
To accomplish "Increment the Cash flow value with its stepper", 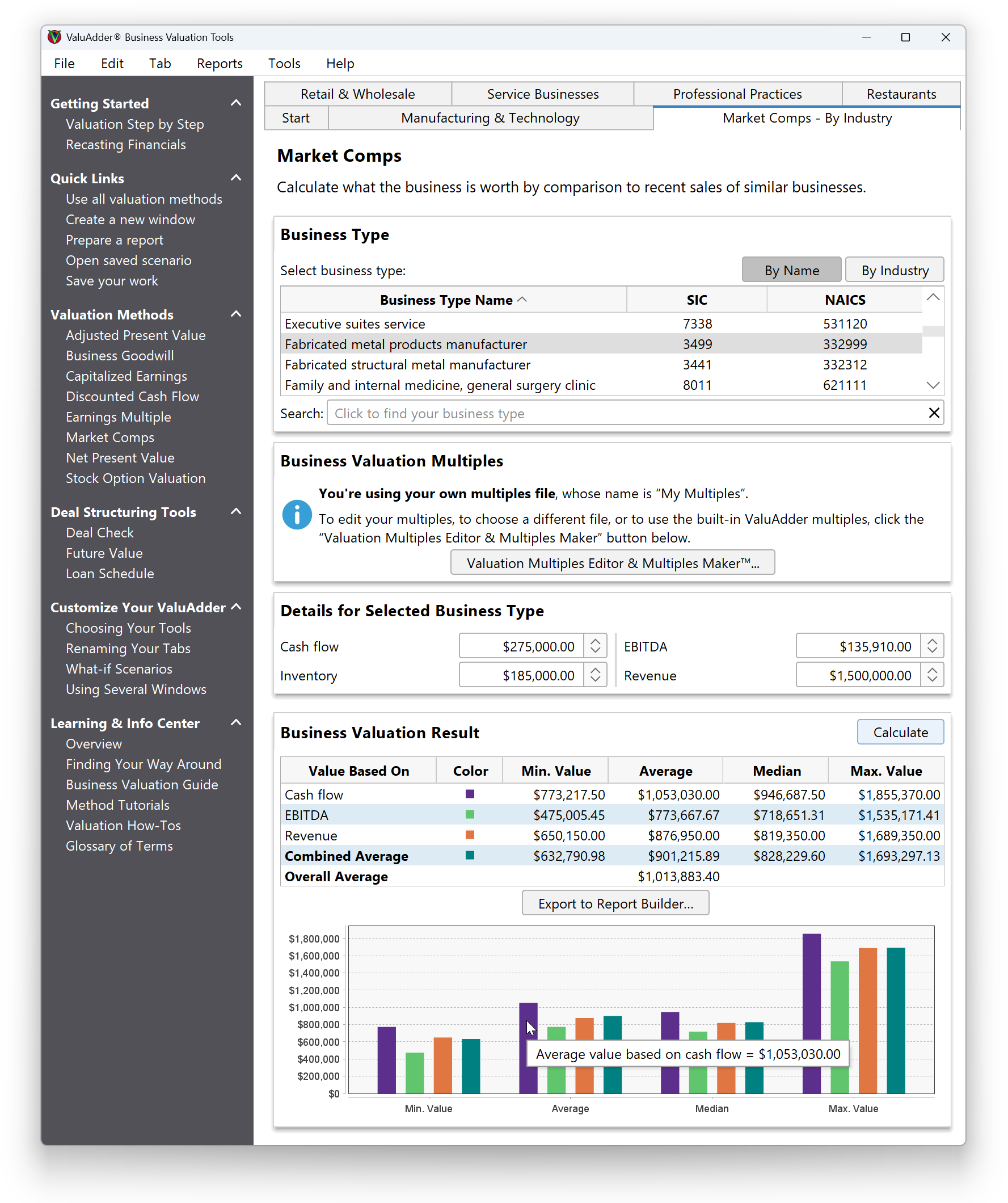I will coord(596,642).
